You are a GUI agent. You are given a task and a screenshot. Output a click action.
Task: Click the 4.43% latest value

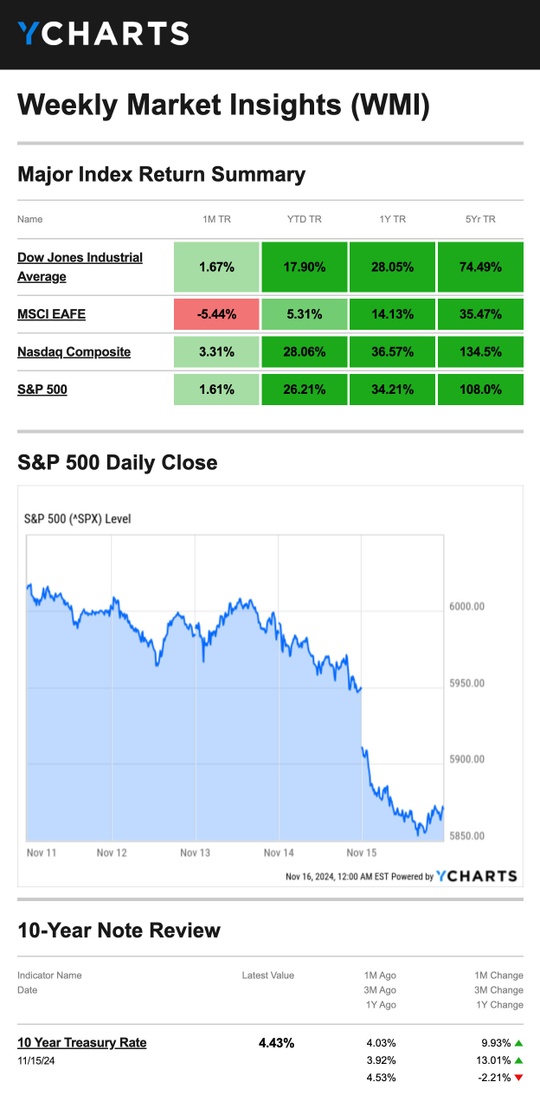276,1043
